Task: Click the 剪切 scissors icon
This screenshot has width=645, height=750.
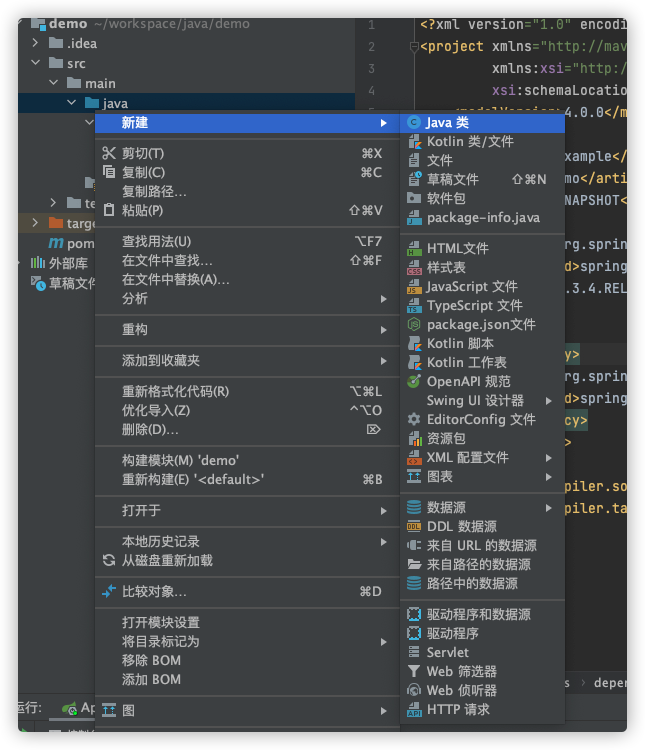Action: pyautogui.click(x=109, y=153)
